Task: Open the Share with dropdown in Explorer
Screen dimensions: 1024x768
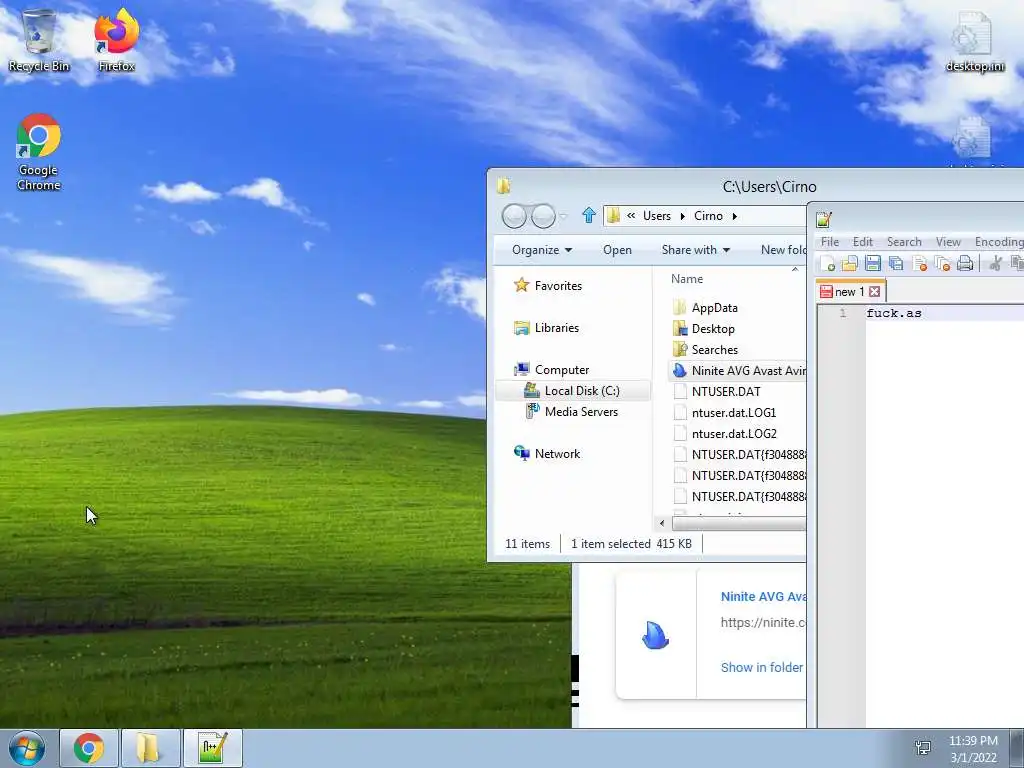Action: (x=696, y=250)
